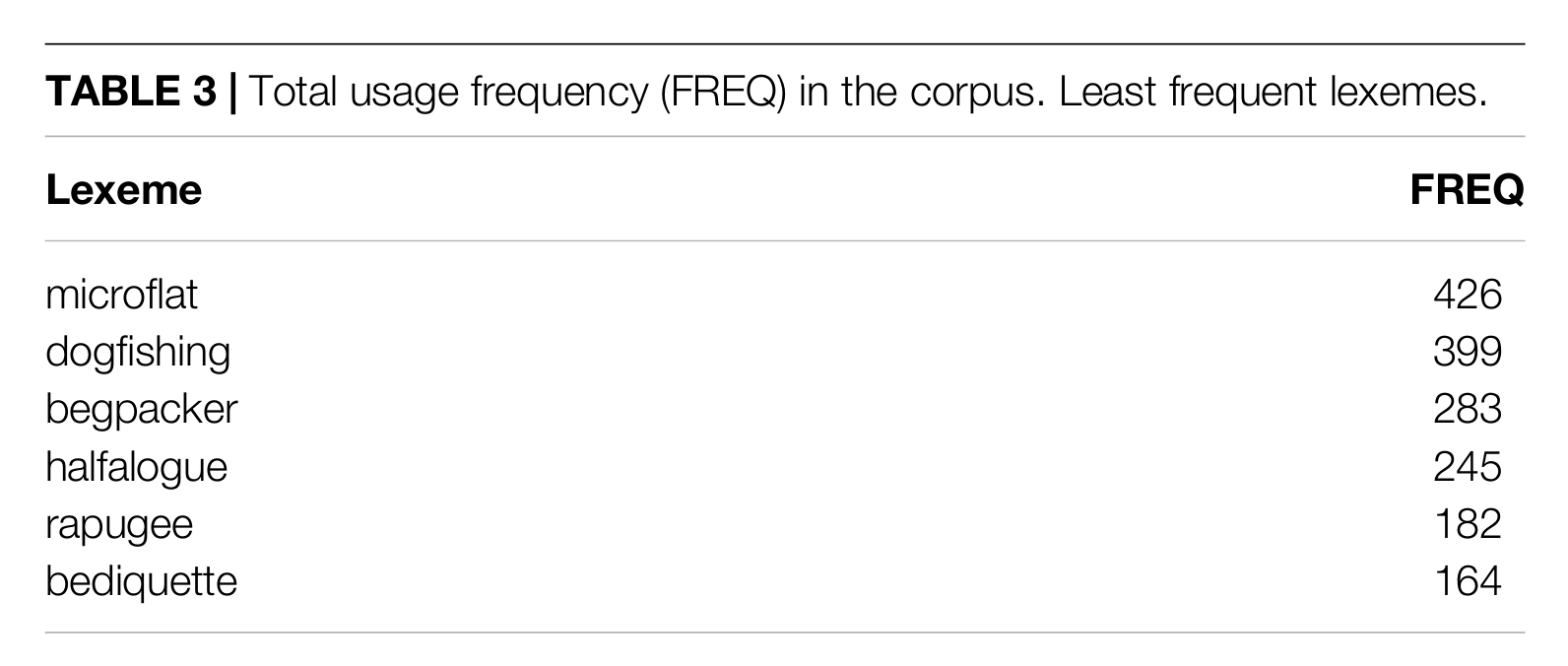This screenshot has height=666, width=1568.
Task: Click the "begpacker" lexeme entry
Action: point(141,410)
